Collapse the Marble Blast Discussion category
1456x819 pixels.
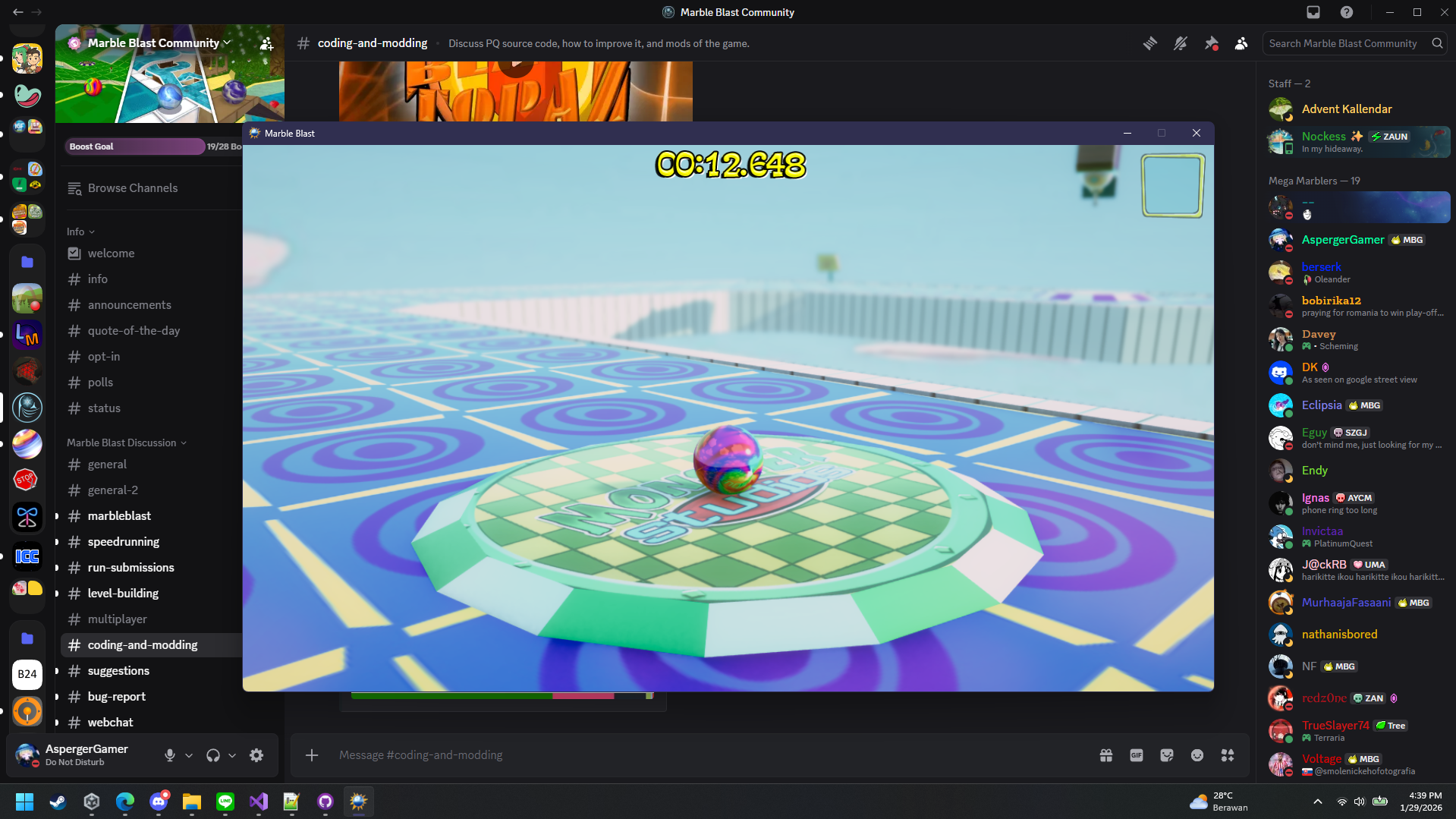click(x=126, y=443)
